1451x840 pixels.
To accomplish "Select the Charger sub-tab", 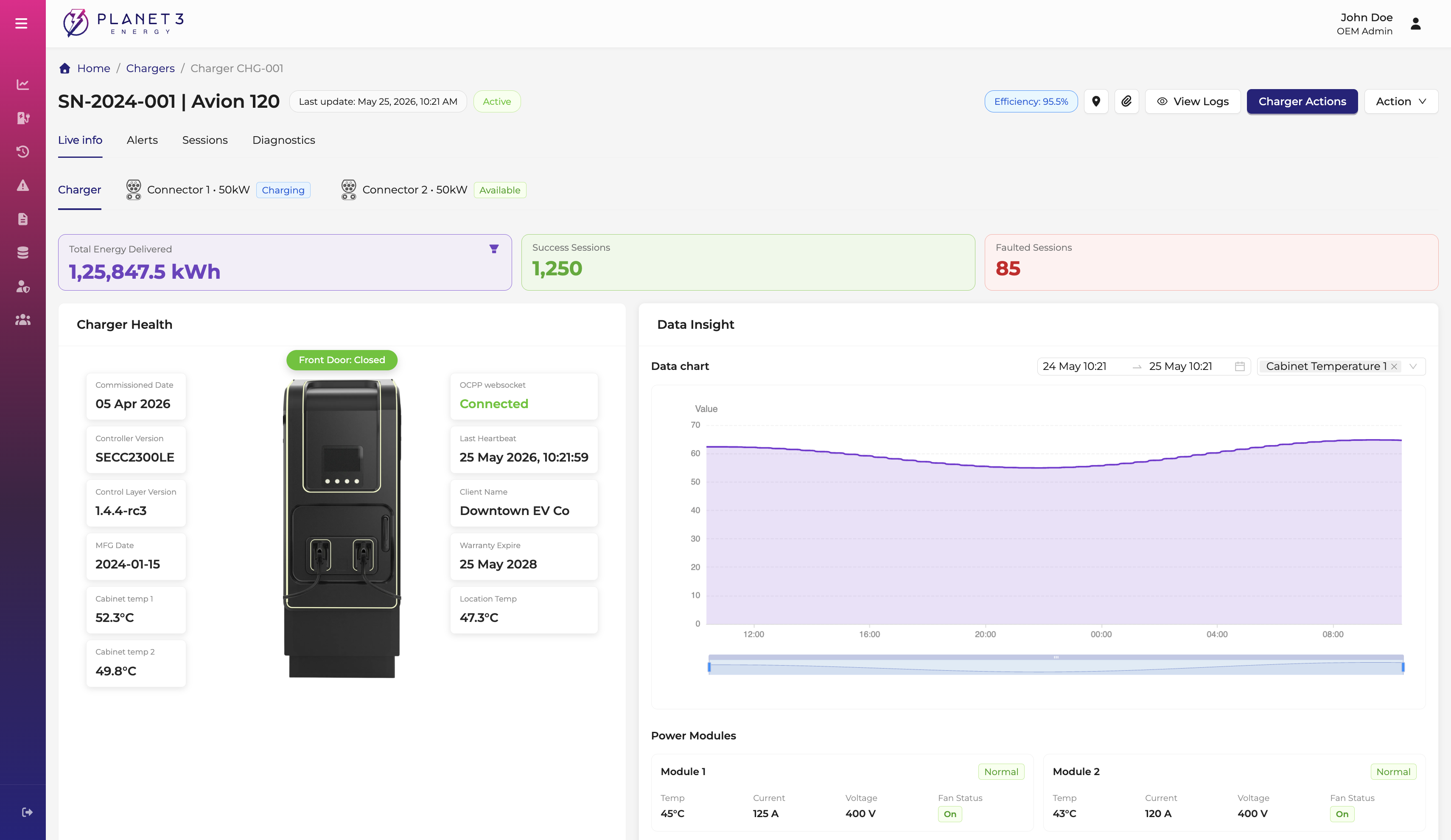I will (79, 189).
